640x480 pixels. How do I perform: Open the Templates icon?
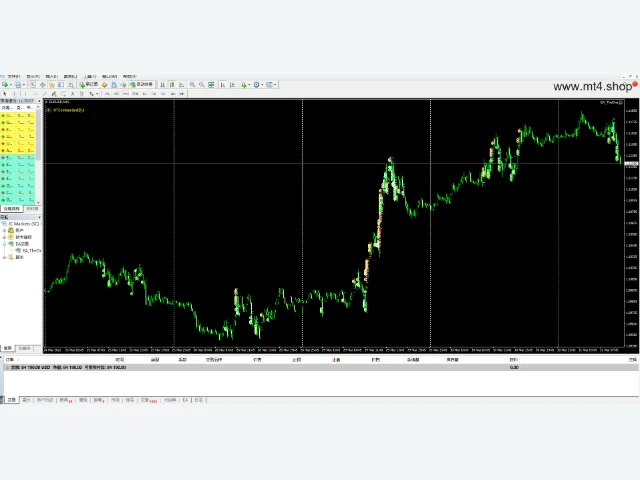[x=269, y=84]
